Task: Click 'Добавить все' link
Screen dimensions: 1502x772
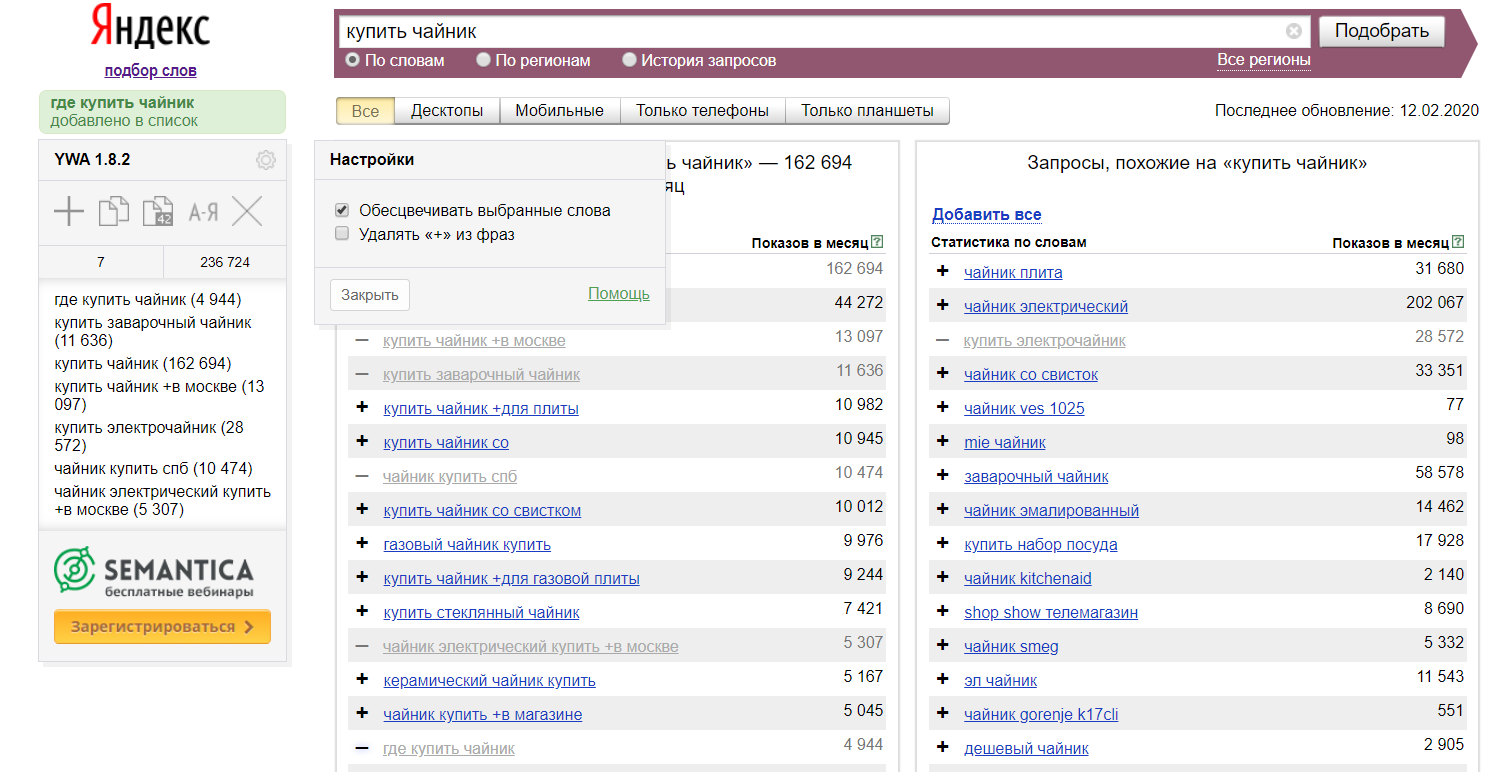Action: click(987, 214)
